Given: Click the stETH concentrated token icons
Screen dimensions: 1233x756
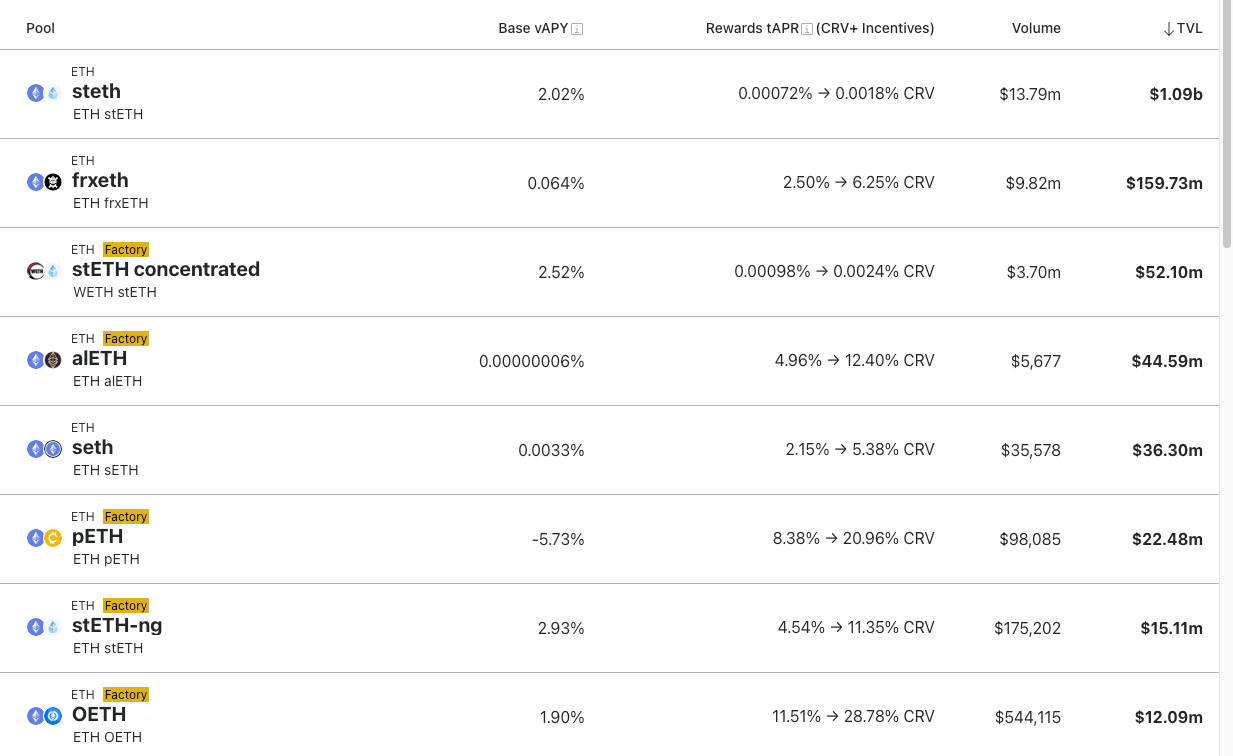Looking at the screenshot, I should pos(44,271).
